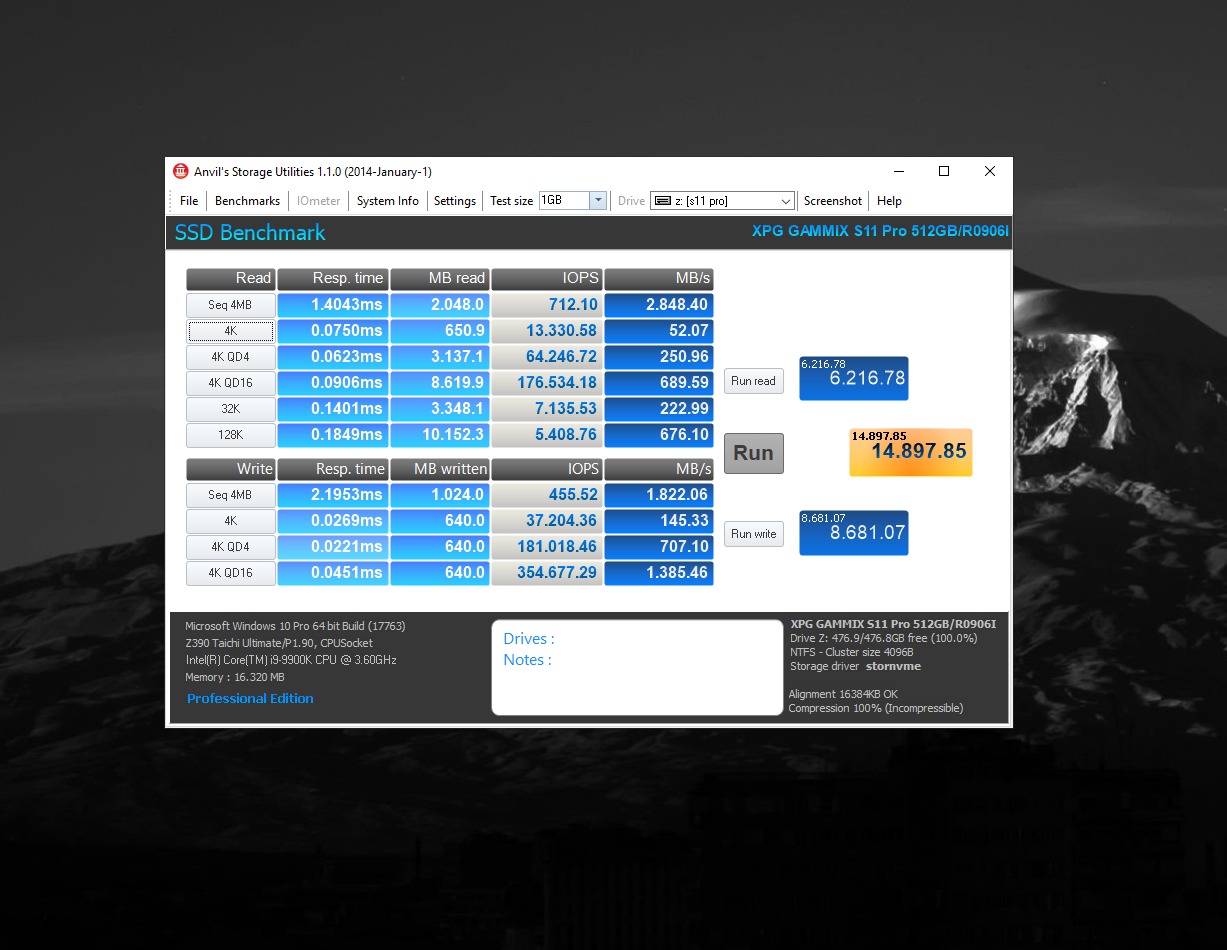Click the MB read column header

tap(439, 279)
